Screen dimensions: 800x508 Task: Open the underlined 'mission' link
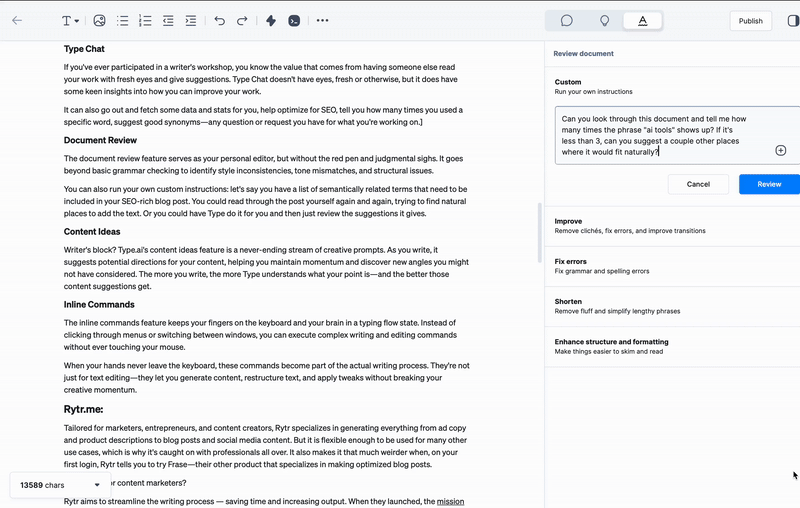point(450,501)
